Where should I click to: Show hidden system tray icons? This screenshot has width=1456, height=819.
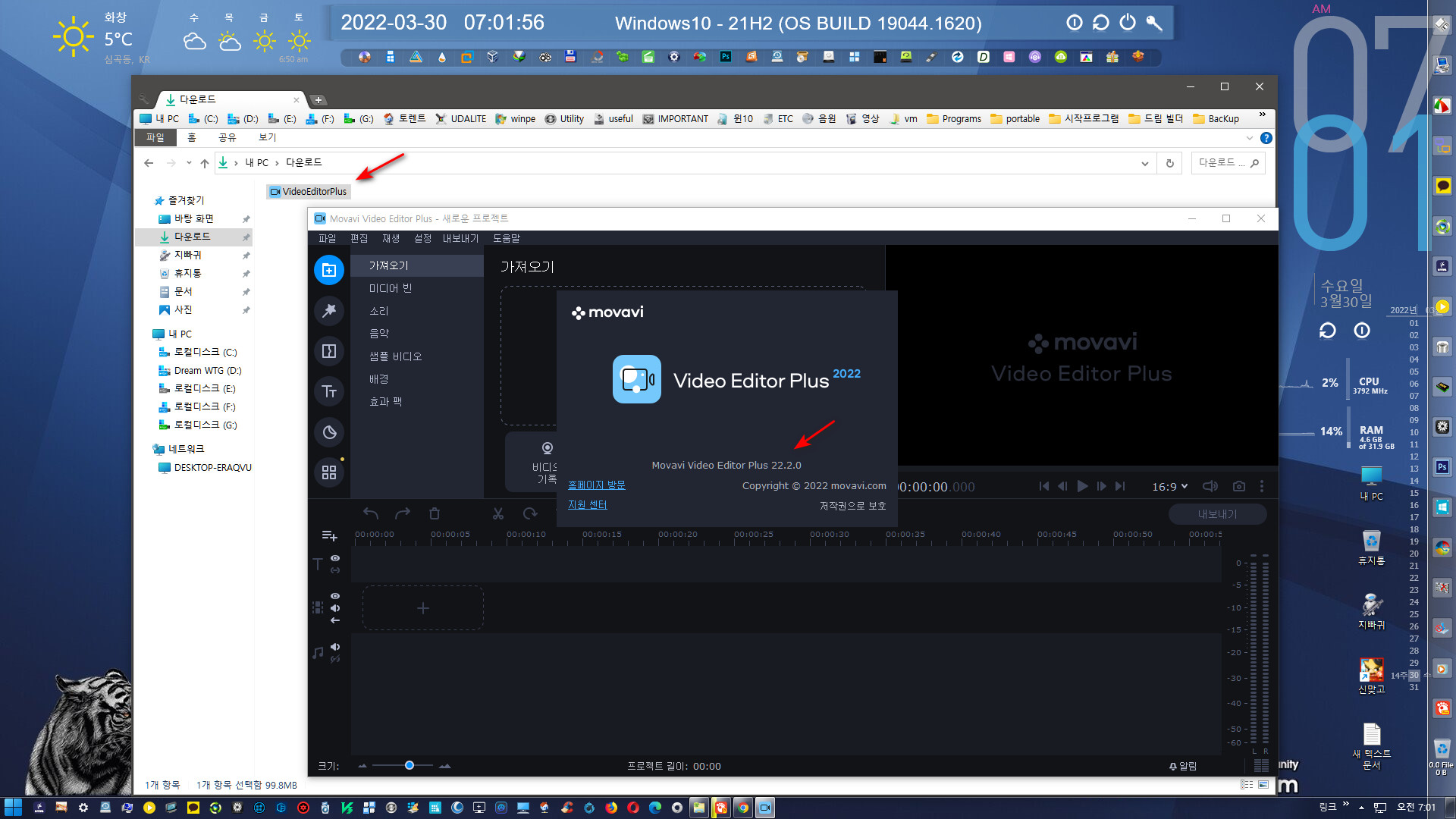pyautogui.click(x=1361, y=808)
